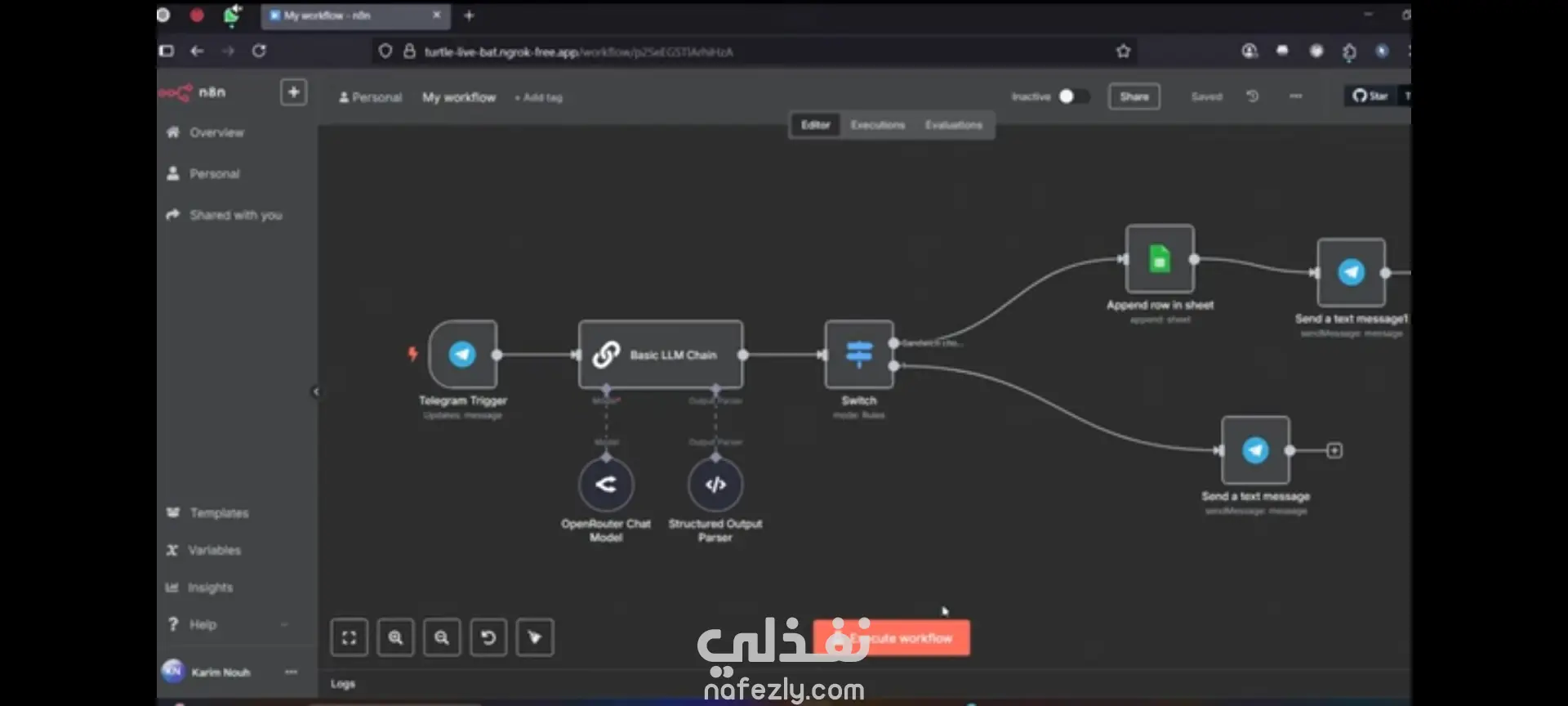
Task: Select Append row in sheet node
Action: (x=1160, y=259)
